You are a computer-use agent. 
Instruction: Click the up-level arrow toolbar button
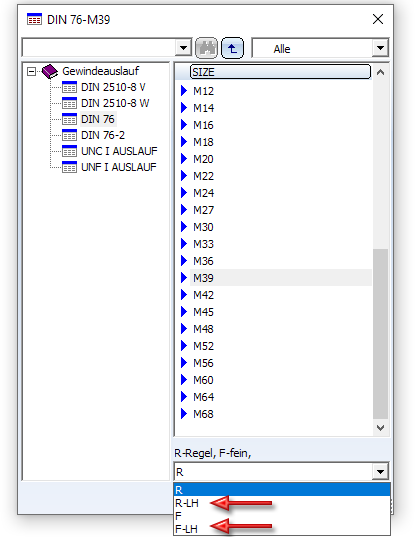(232, 48)
